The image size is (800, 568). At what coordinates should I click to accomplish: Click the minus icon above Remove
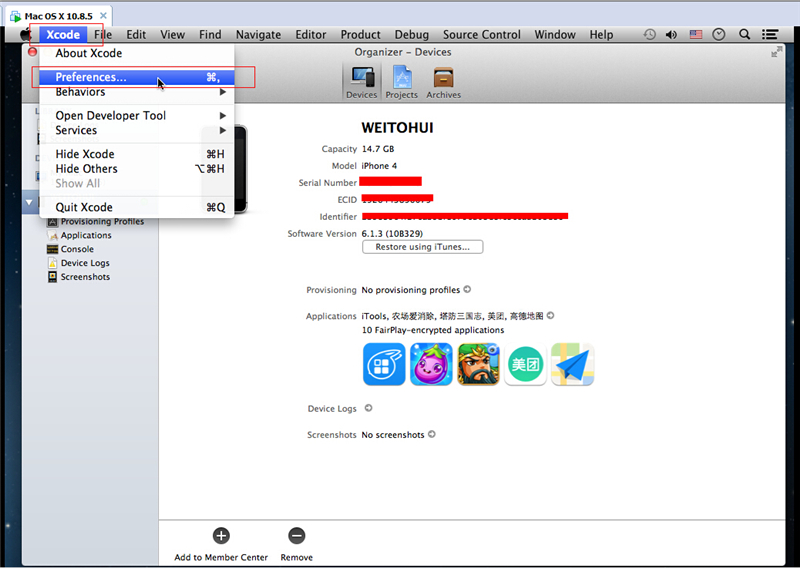[296, 536]
